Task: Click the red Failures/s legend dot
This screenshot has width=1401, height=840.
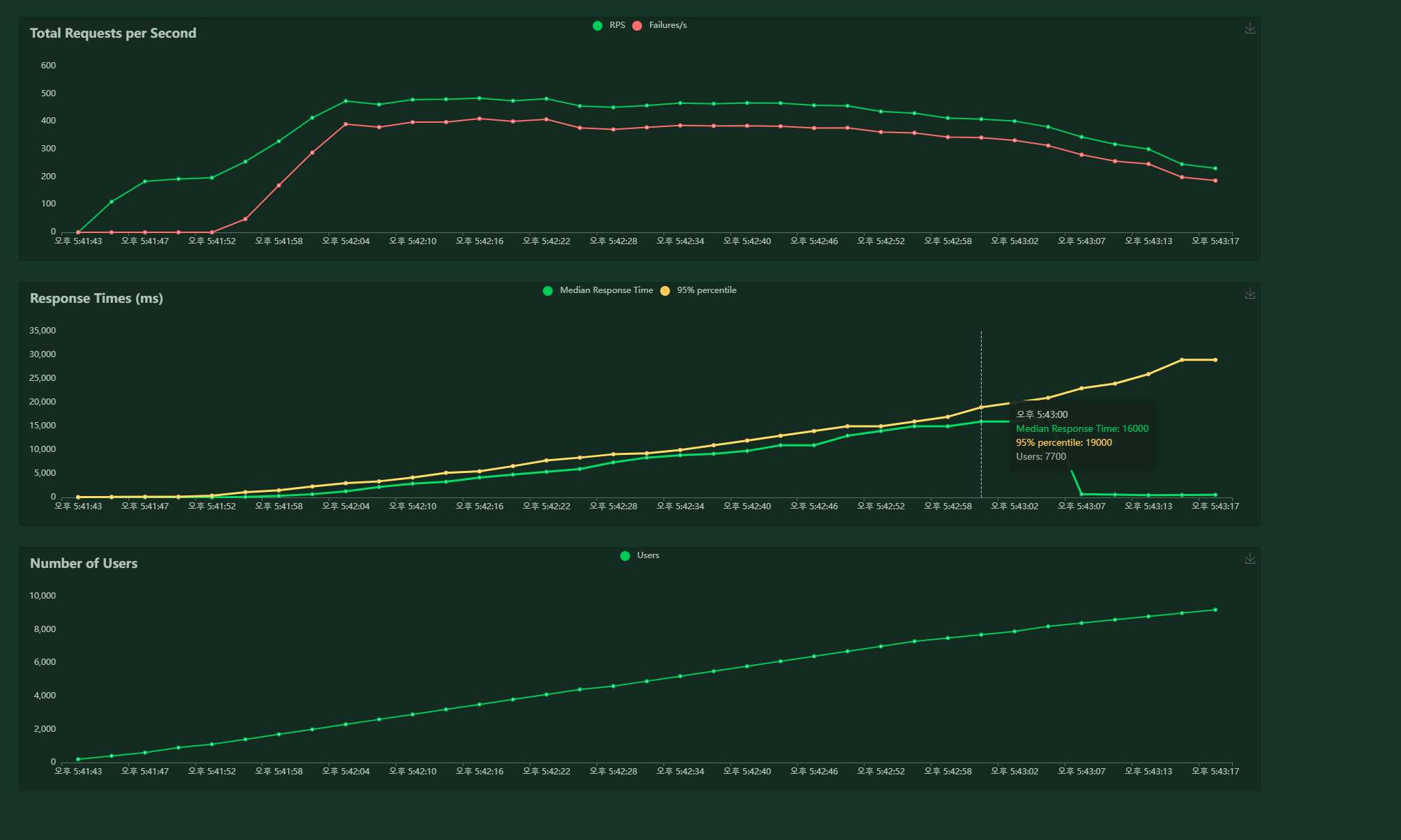Action: coord(637,26)
